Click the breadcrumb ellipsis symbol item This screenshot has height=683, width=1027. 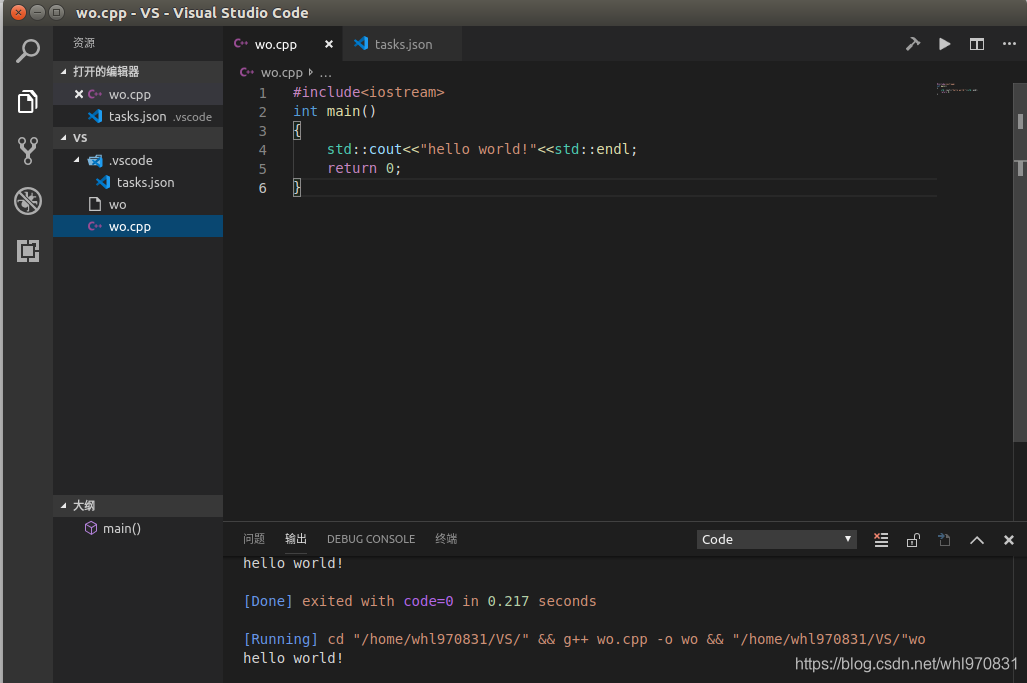point(326,73)
